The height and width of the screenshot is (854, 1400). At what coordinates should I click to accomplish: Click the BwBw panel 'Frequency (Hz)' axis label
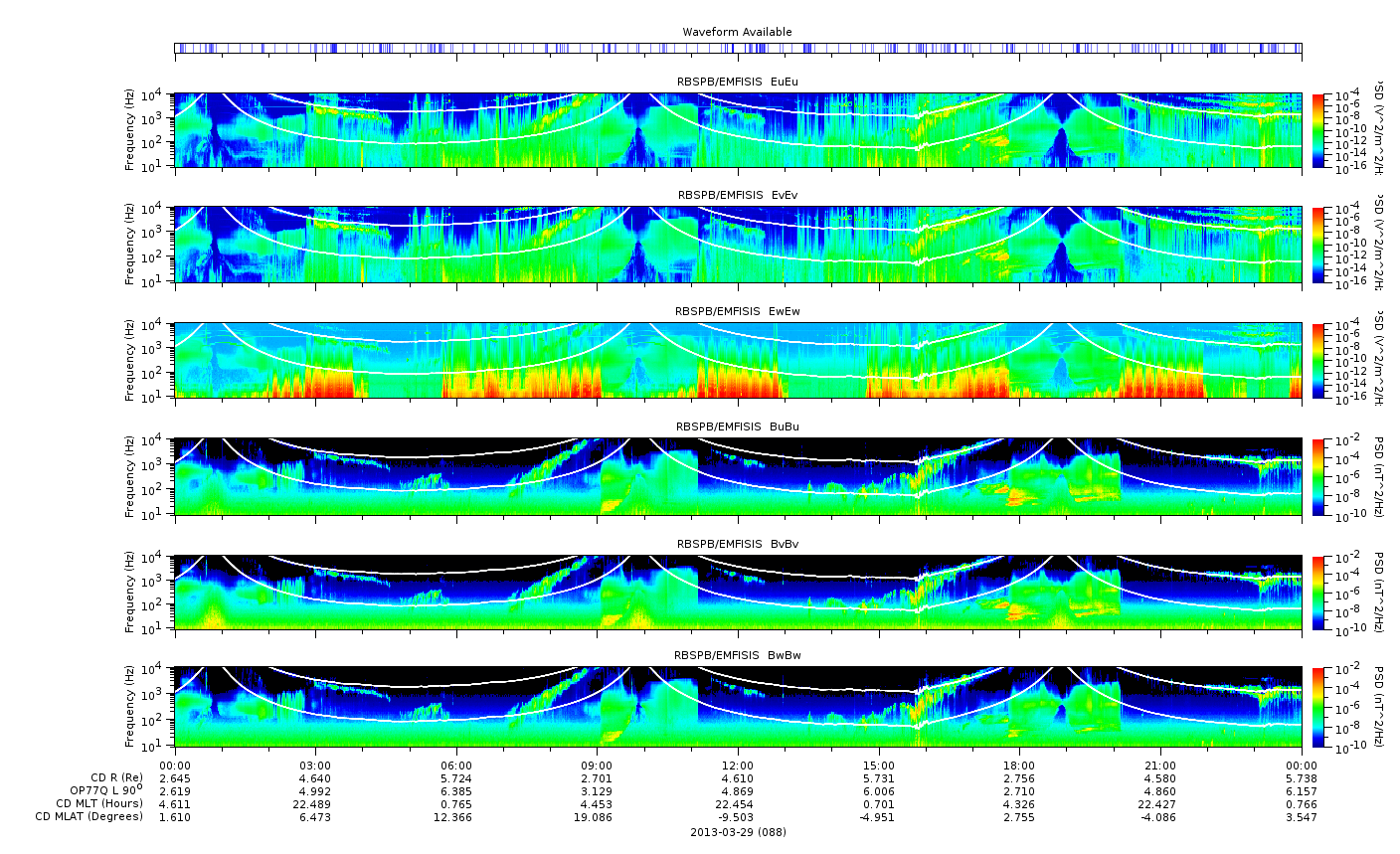[x=130, y=707]
